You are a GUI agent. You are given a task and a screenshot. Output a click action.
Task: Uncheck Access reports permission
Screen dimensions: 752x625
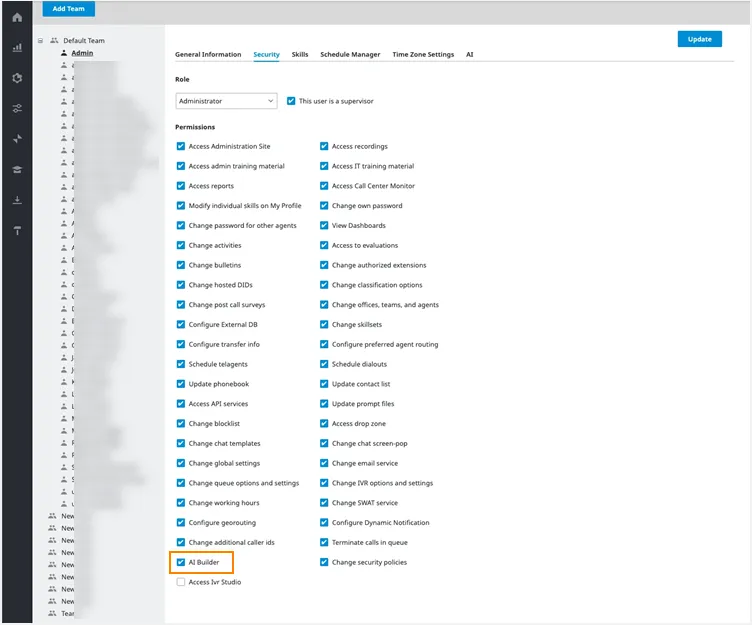coord(181,186)
